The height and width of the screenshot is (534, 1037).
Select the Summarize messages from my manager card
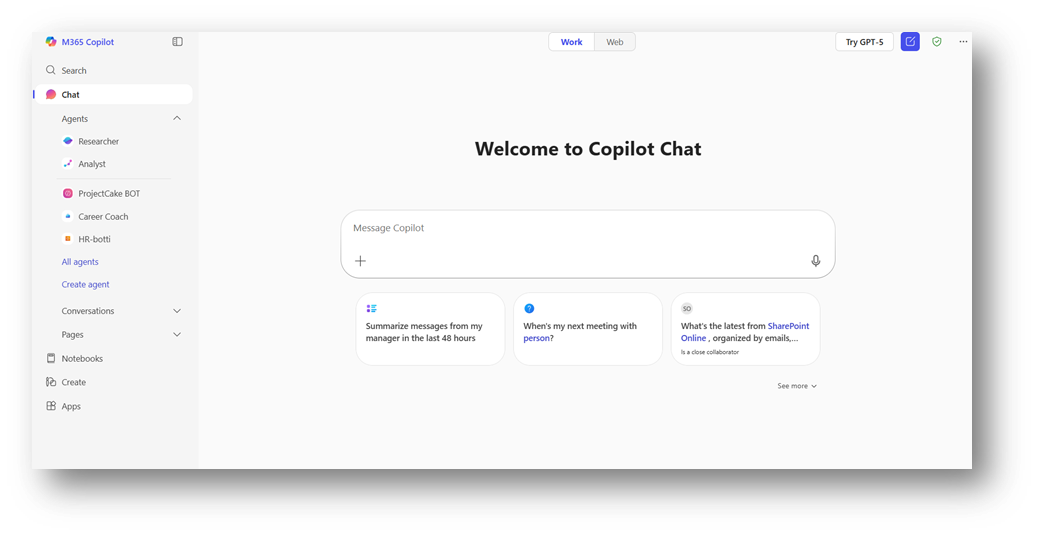tap(431, 329)
